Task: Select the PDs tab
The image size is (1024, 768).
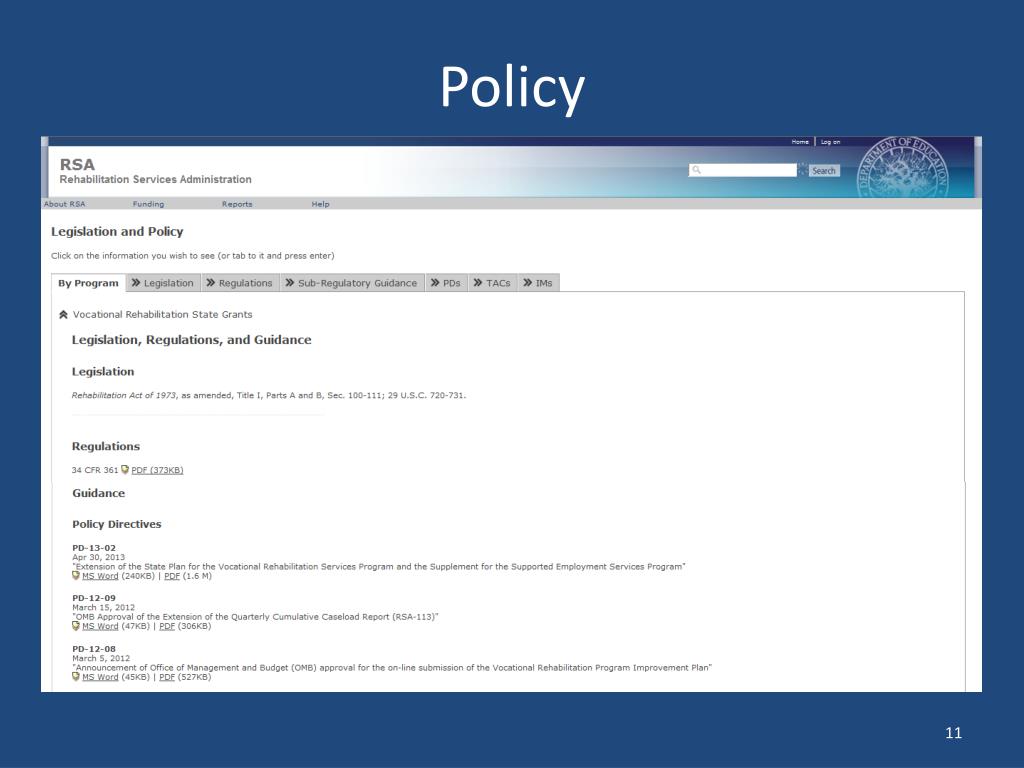Action: point(446,283)
